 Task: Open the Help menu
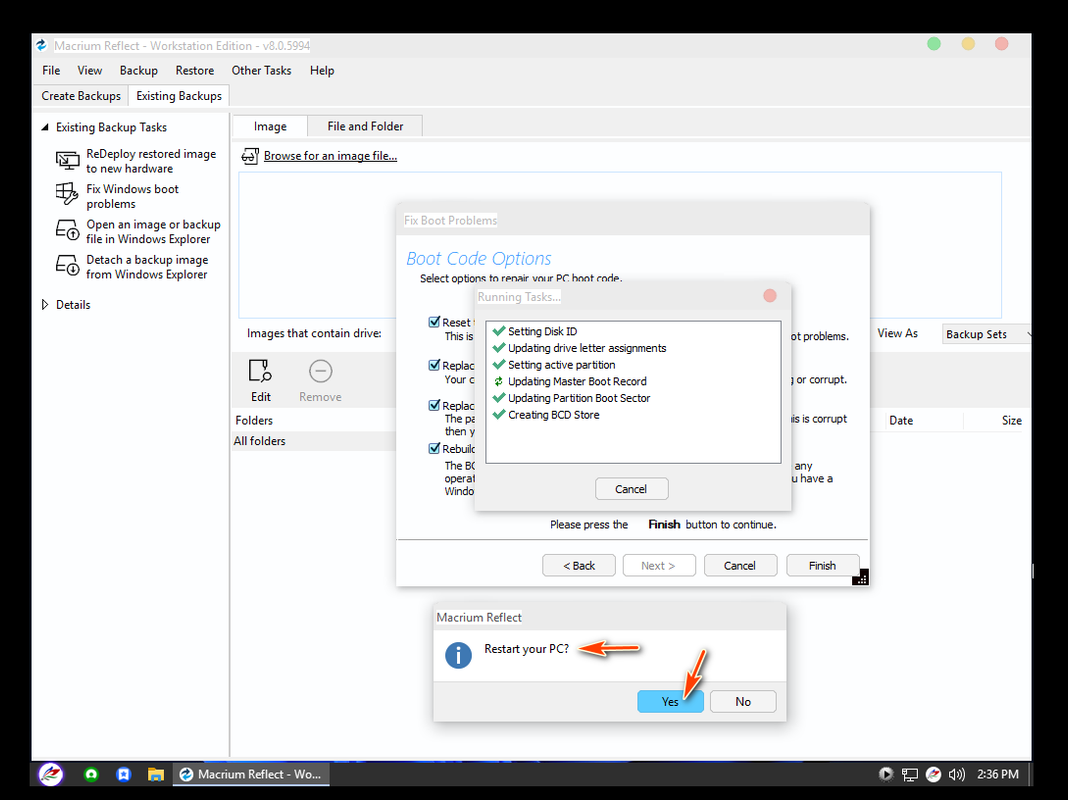tap(321, 70)
